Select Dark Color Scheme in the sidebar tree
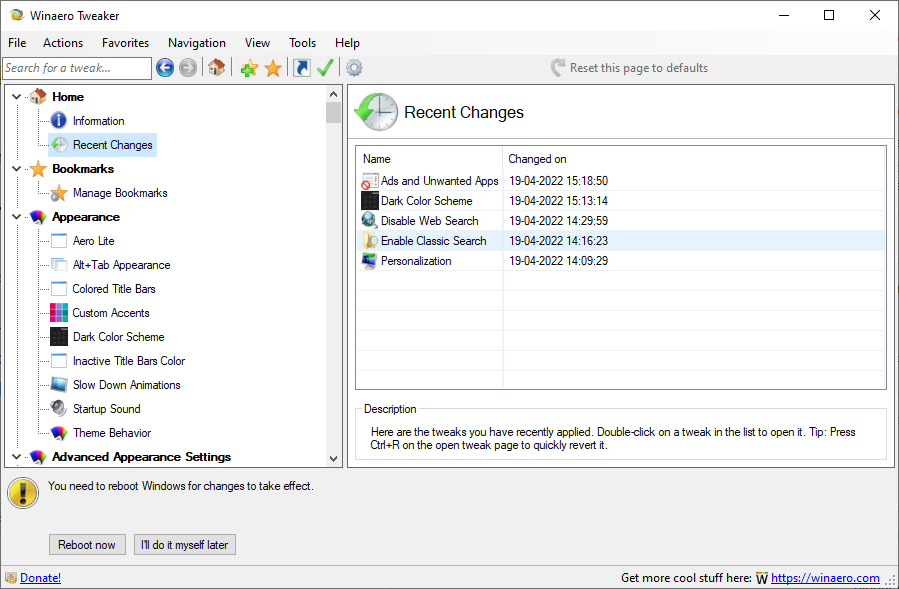899x589 pixels. click(x=118, y=337)
